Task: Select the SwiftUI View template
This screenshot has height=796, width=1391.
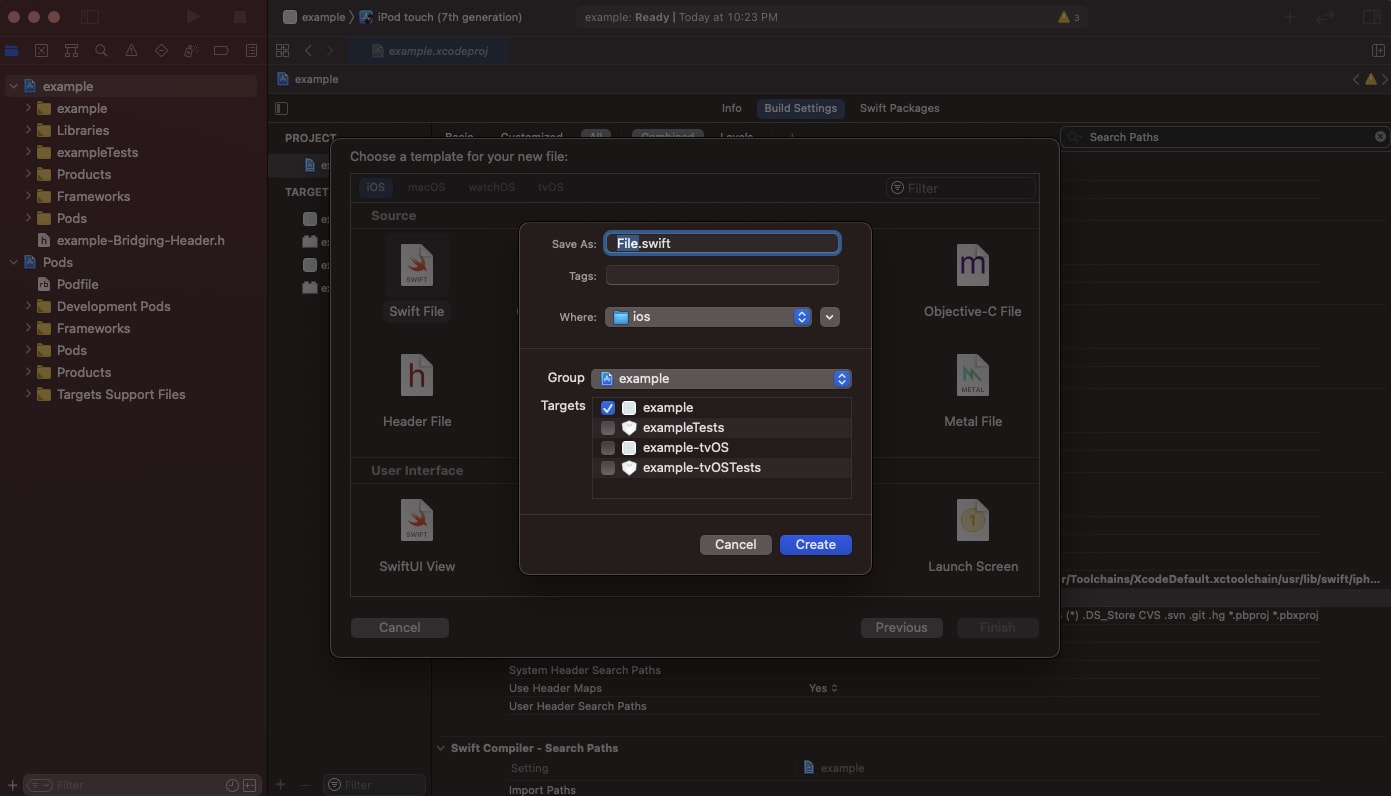Action: point(417,536)
